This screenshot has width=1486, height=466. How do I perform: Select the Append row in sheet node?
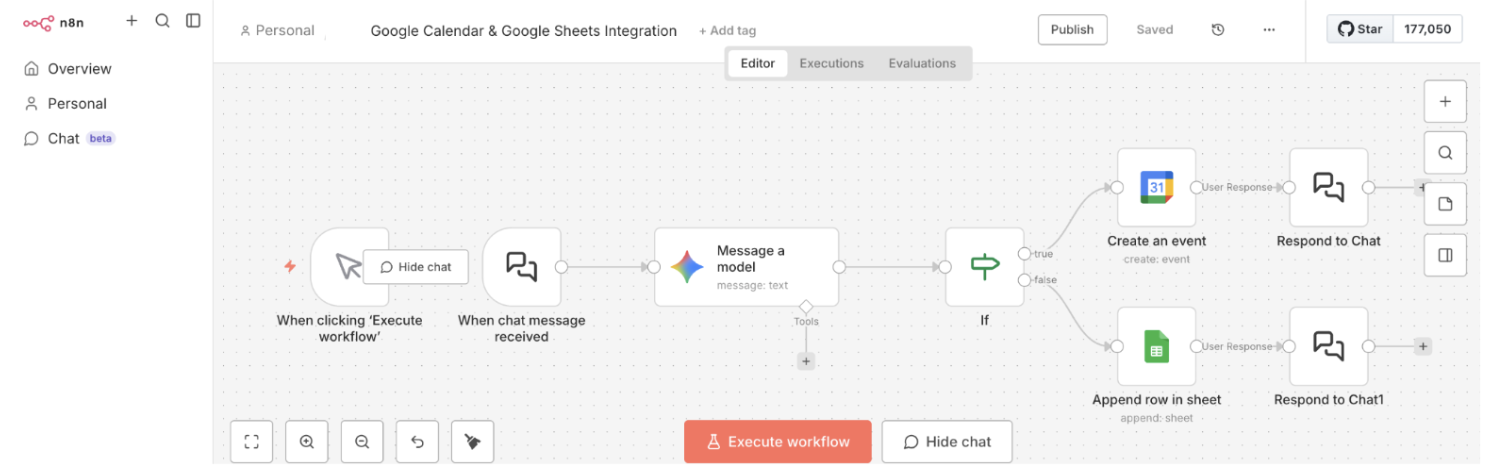pos(1156,346)
